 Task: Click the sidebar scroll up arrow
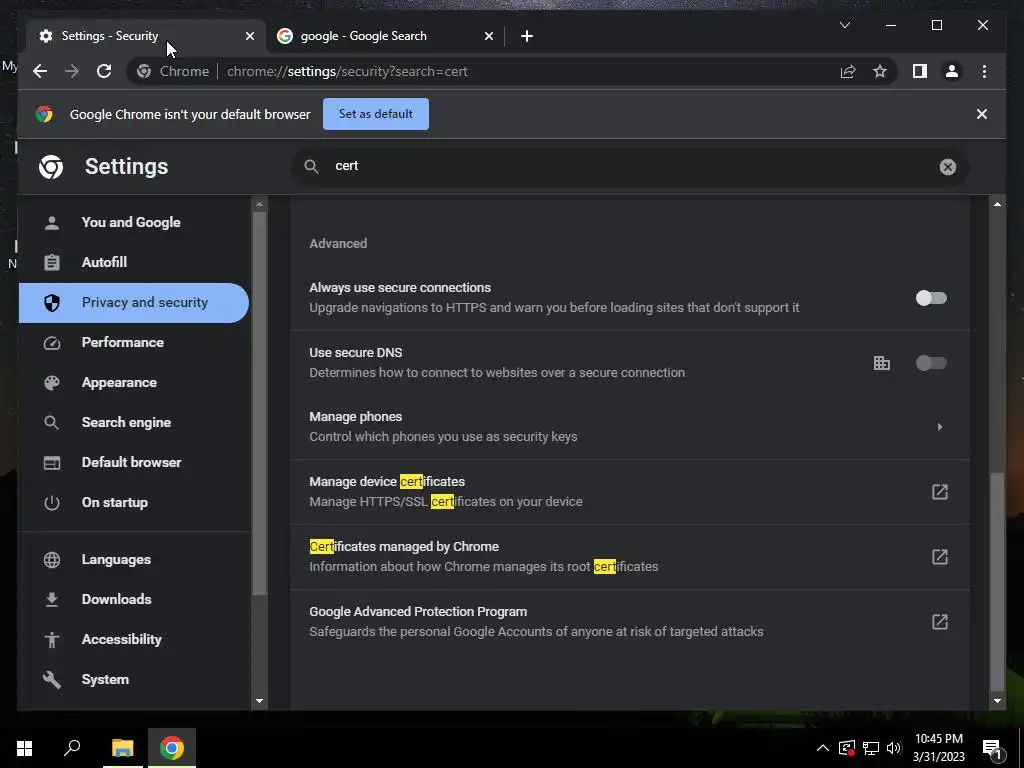coord(259,204)
